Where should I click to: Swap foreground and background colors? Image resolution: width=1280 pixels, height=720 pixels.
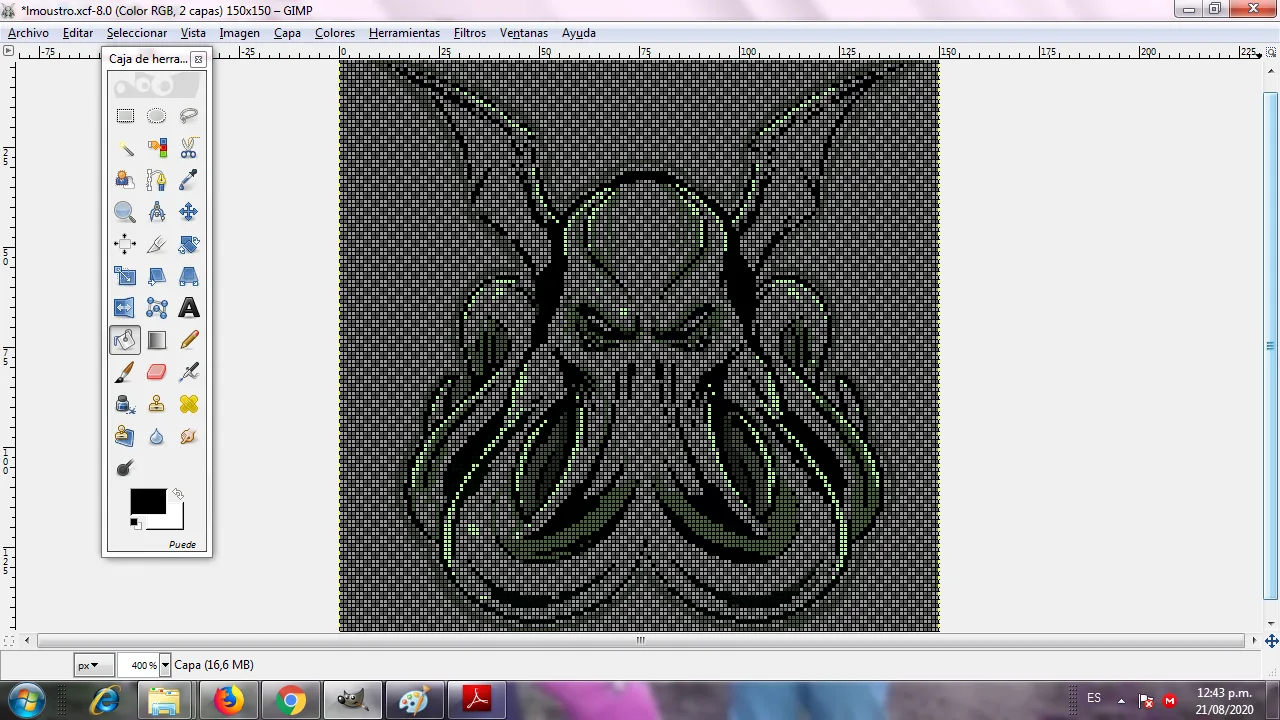pyautogui.click(x=178, y=494)
